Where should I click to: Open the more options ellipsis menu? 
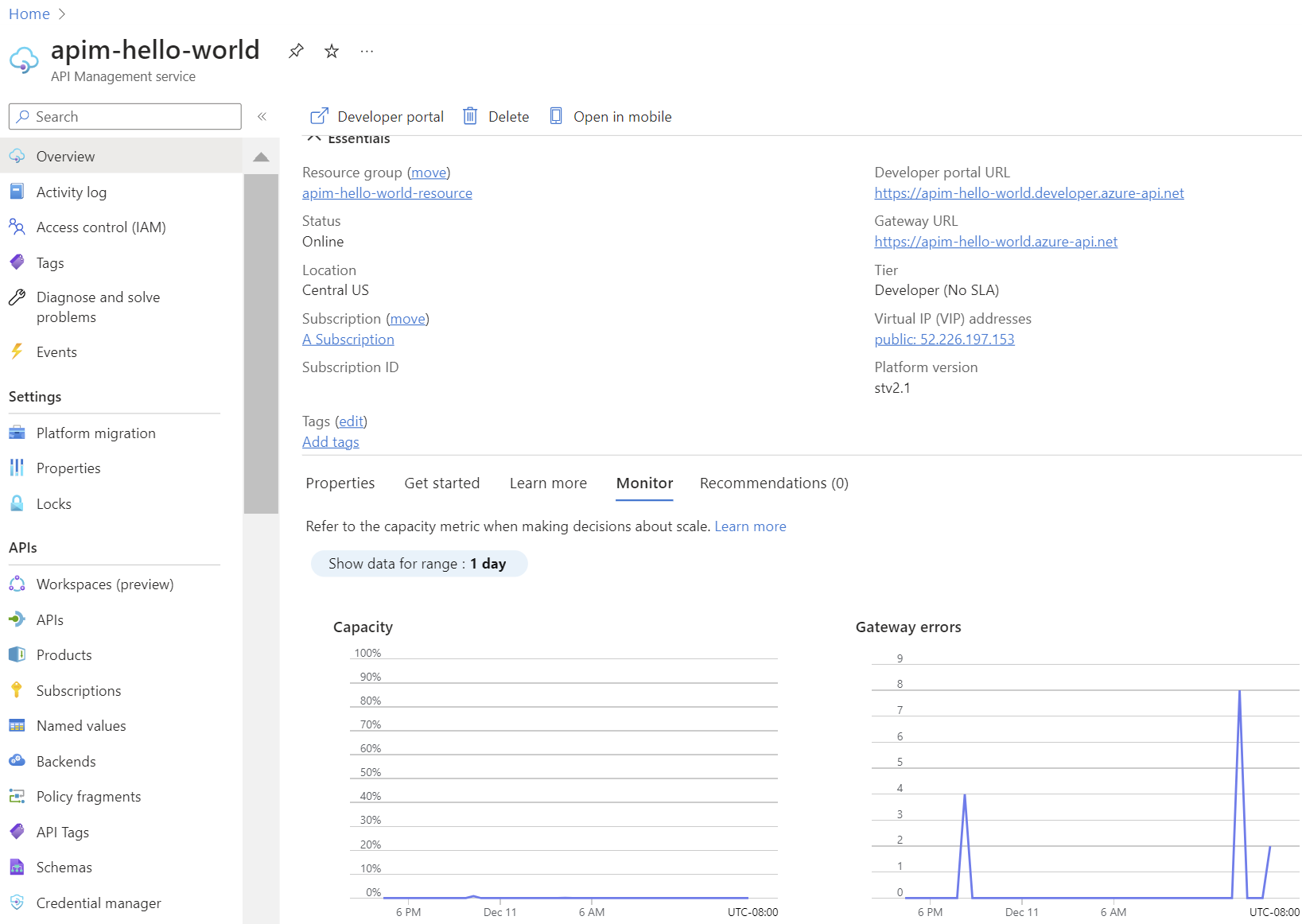(x=367, y=51)
